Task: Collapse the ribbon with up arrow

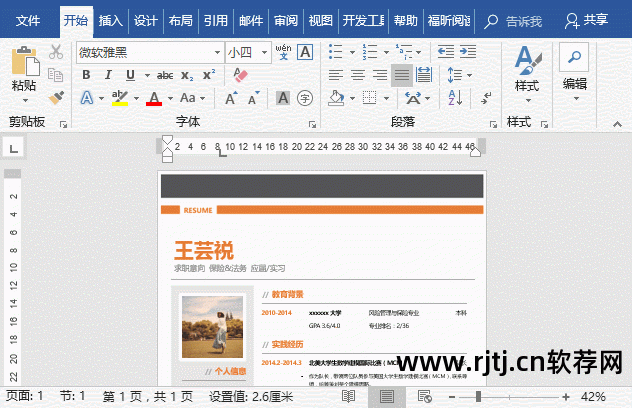Action: click(617, 124)
